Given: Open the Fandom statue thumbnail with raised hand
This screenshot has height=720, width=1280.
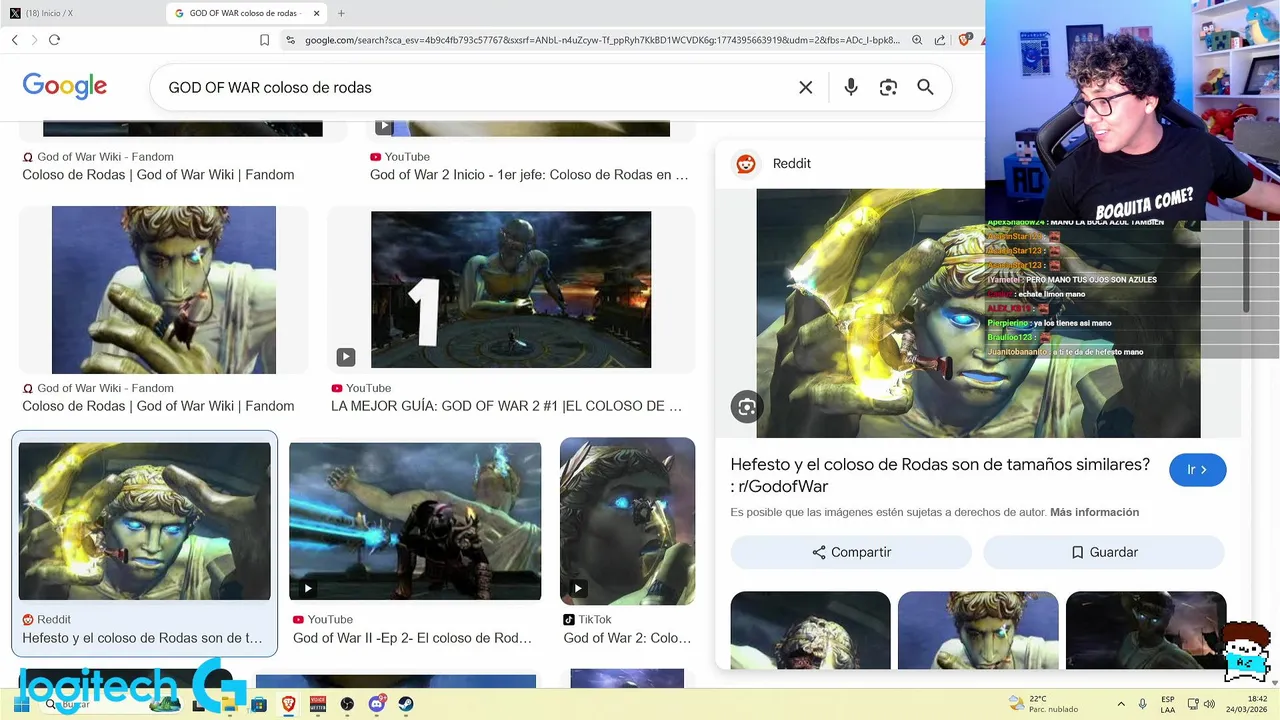Looking at the screenshot, I should (x=164, y=290).
